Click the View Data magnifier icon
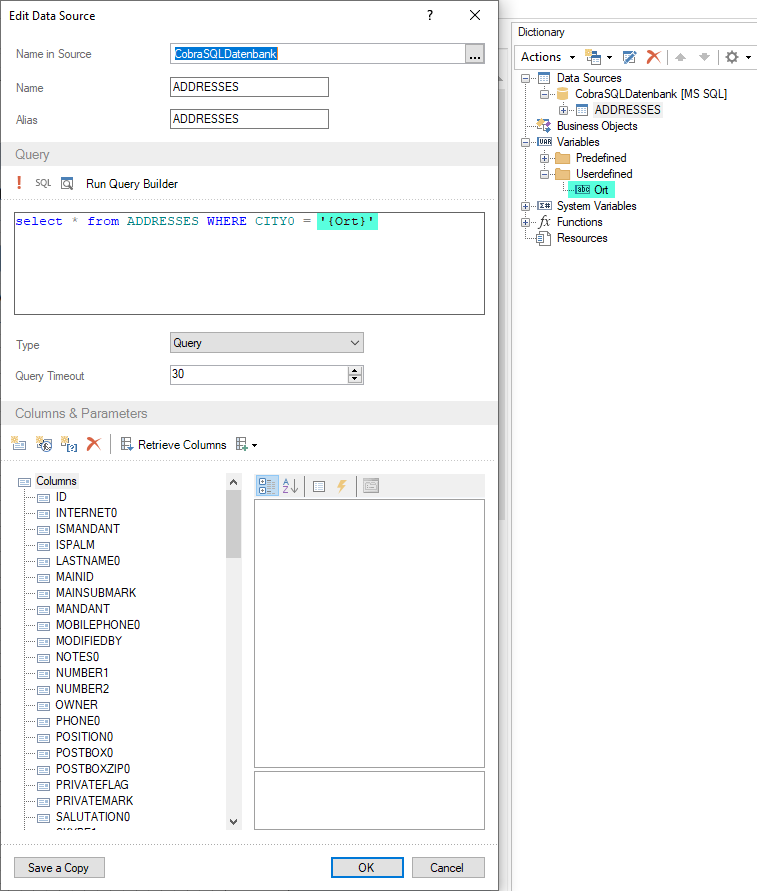 click(67, 183)
